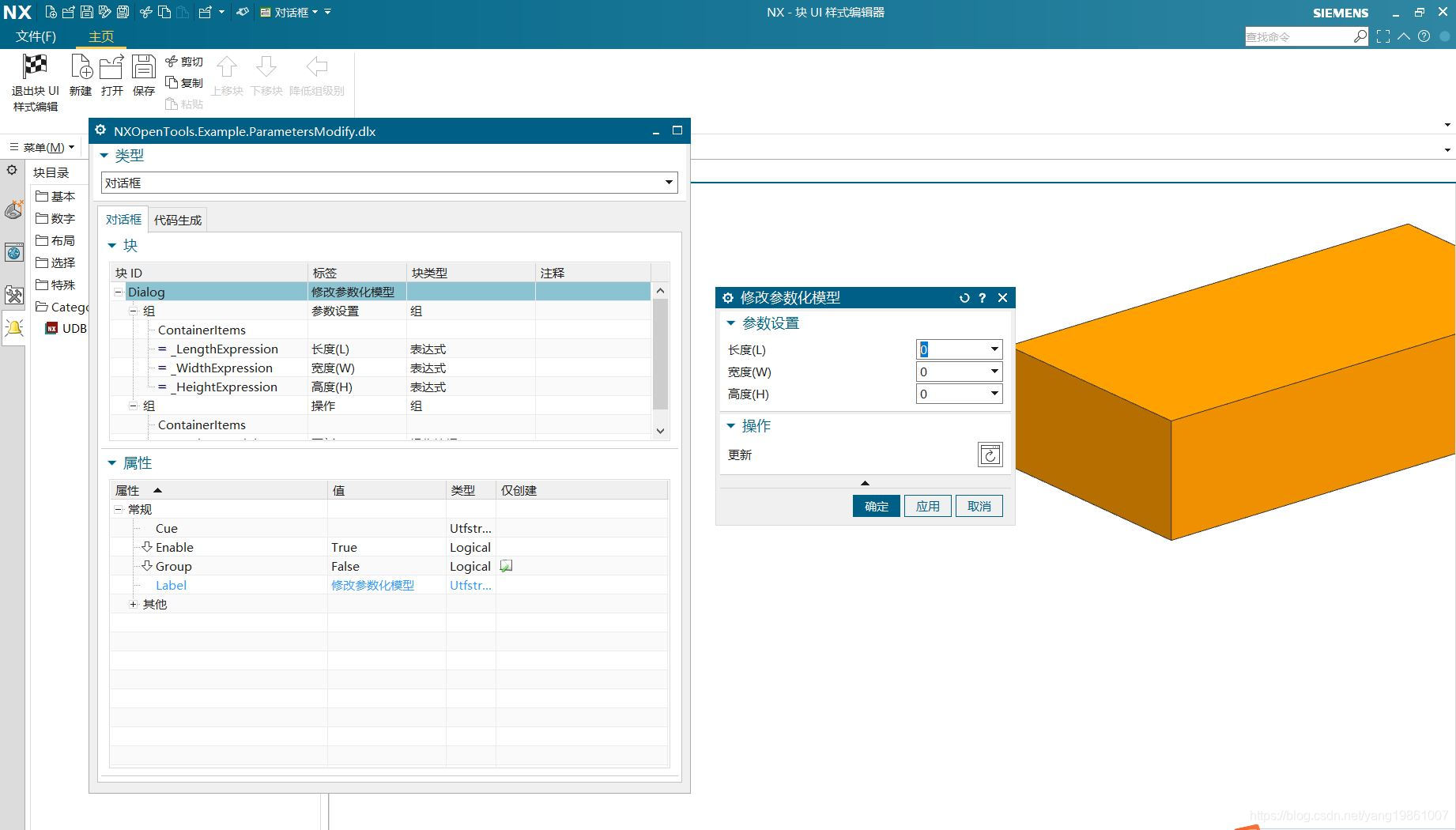Click the gear icon beside 块目录
This screenshot has width=1456, height=830.
[12, 170]
